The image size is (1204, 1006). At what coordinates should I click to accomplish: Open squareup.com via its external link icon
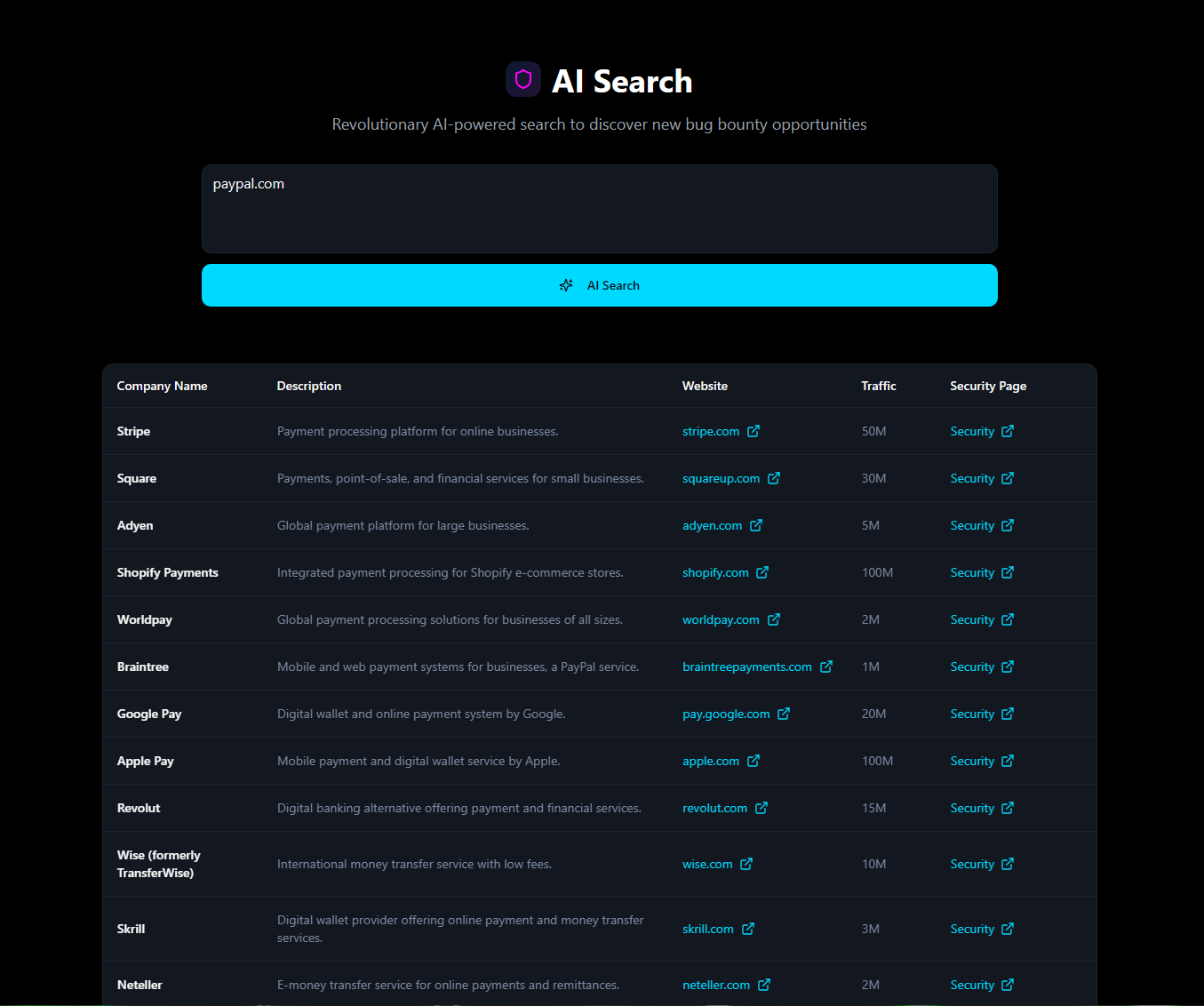click(x=774, y=478)
